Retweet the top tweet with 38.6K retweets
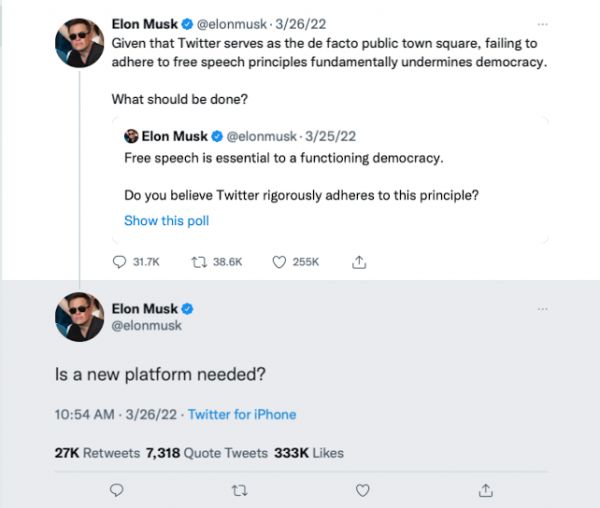The width and height of the screenshot is (600, 508). [x=197, y=261]
